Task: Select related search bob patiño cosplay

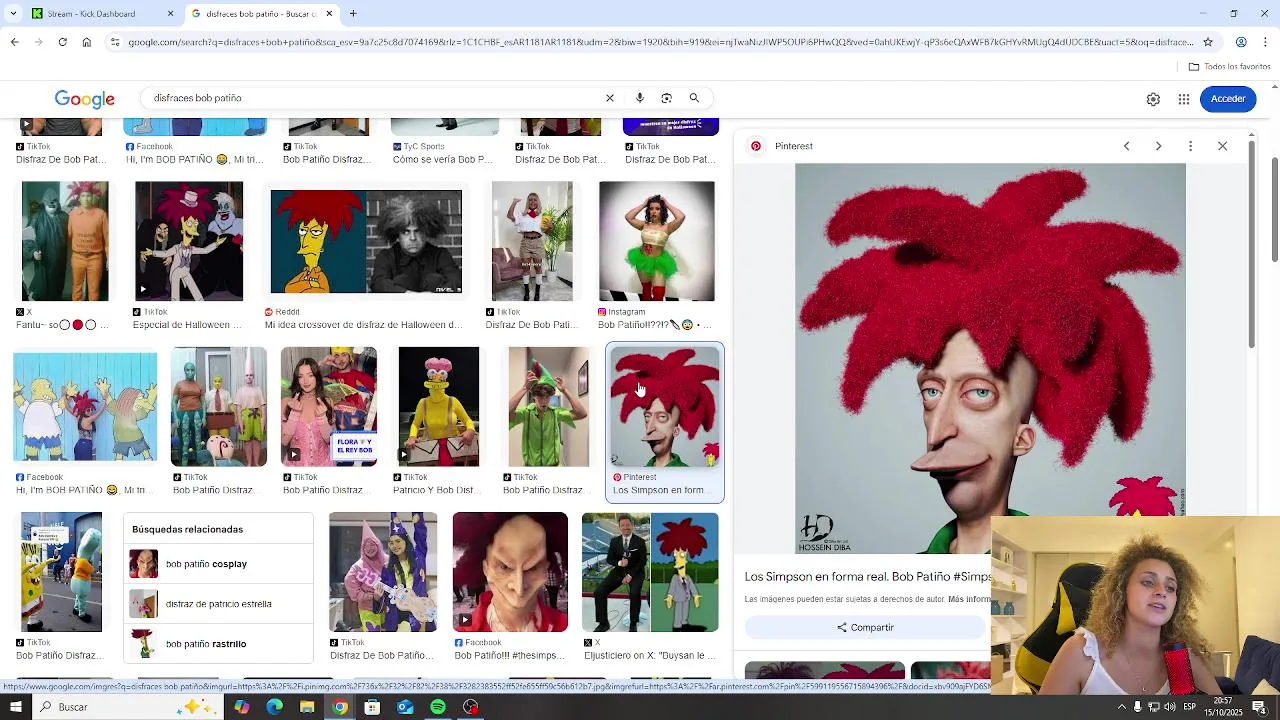Action: pyautogui.click(x=218, y=564)
